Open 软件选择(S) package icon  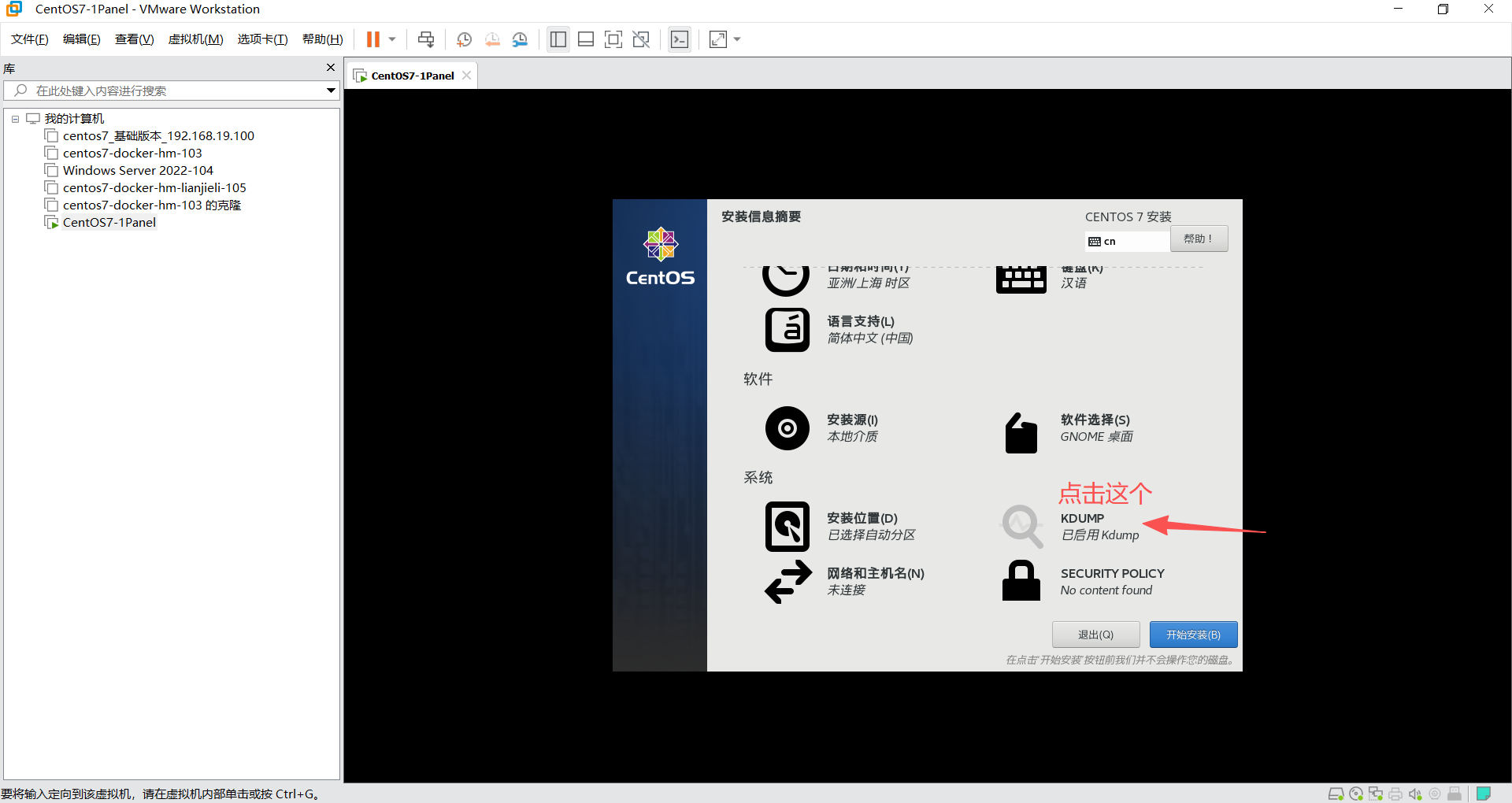click(1021, 433)
